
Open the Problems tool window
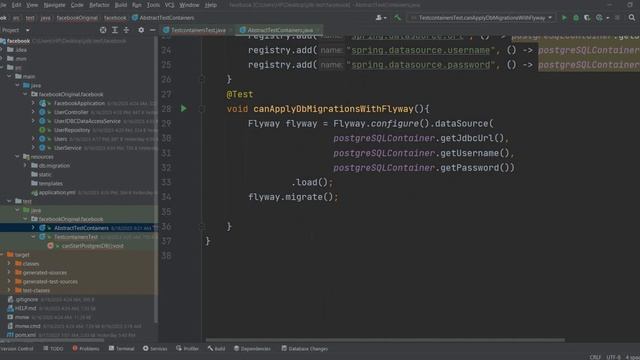(86, 349)
